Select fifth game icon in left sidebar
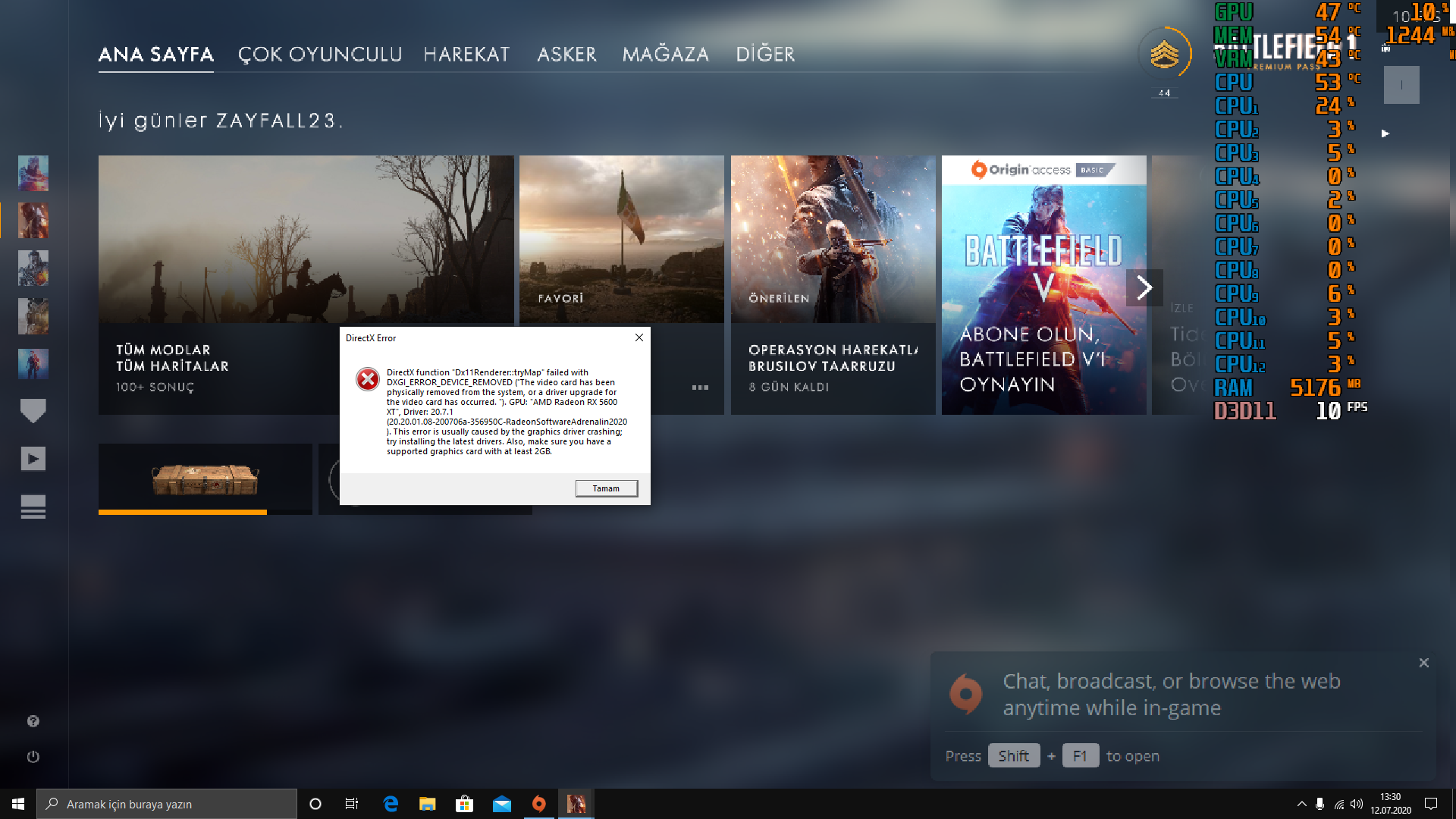This screenshot has width=1456, height=819. pyautogui.click(x=33, y=364)
